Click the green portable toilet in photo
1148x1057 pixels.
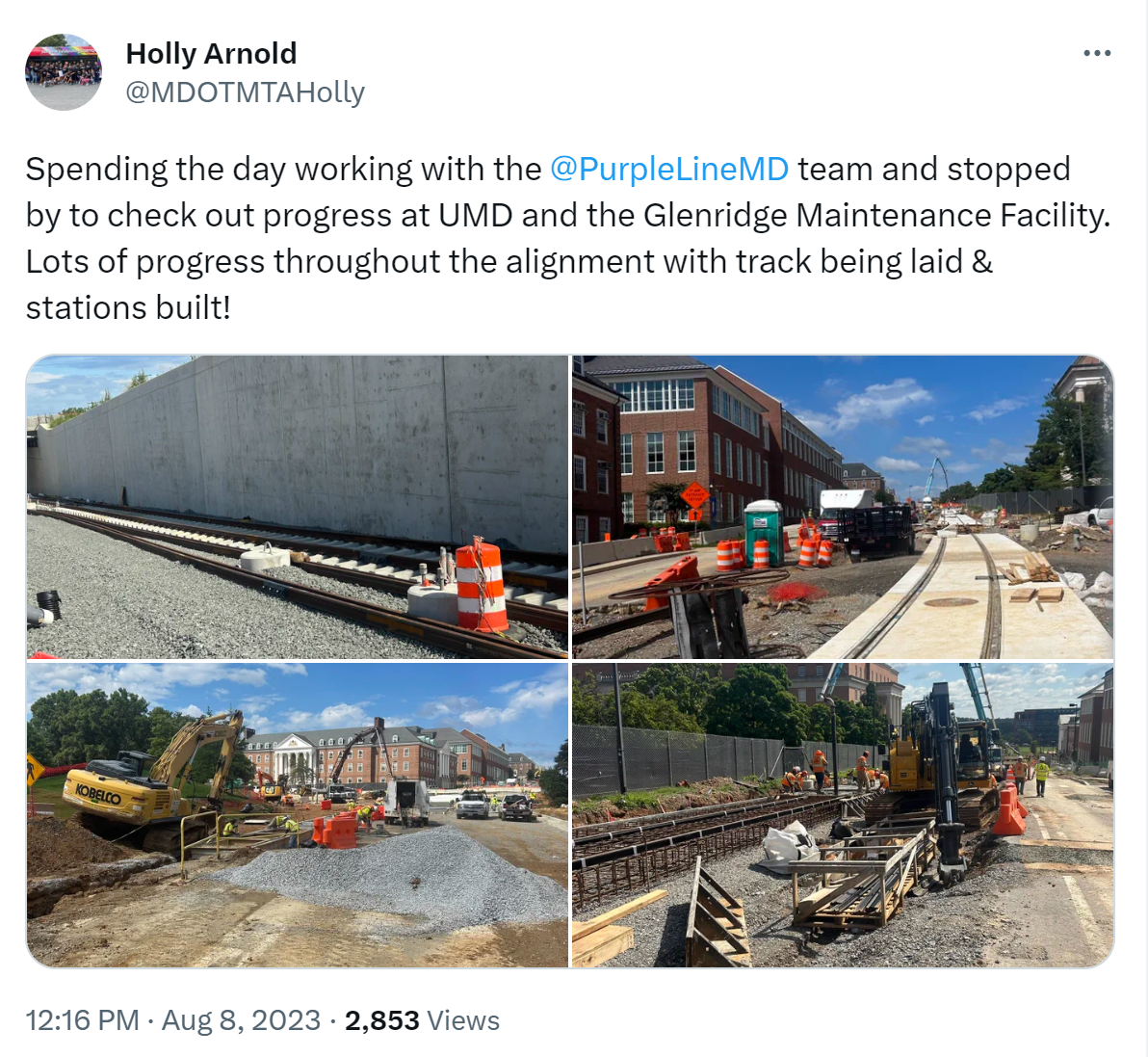765,533
